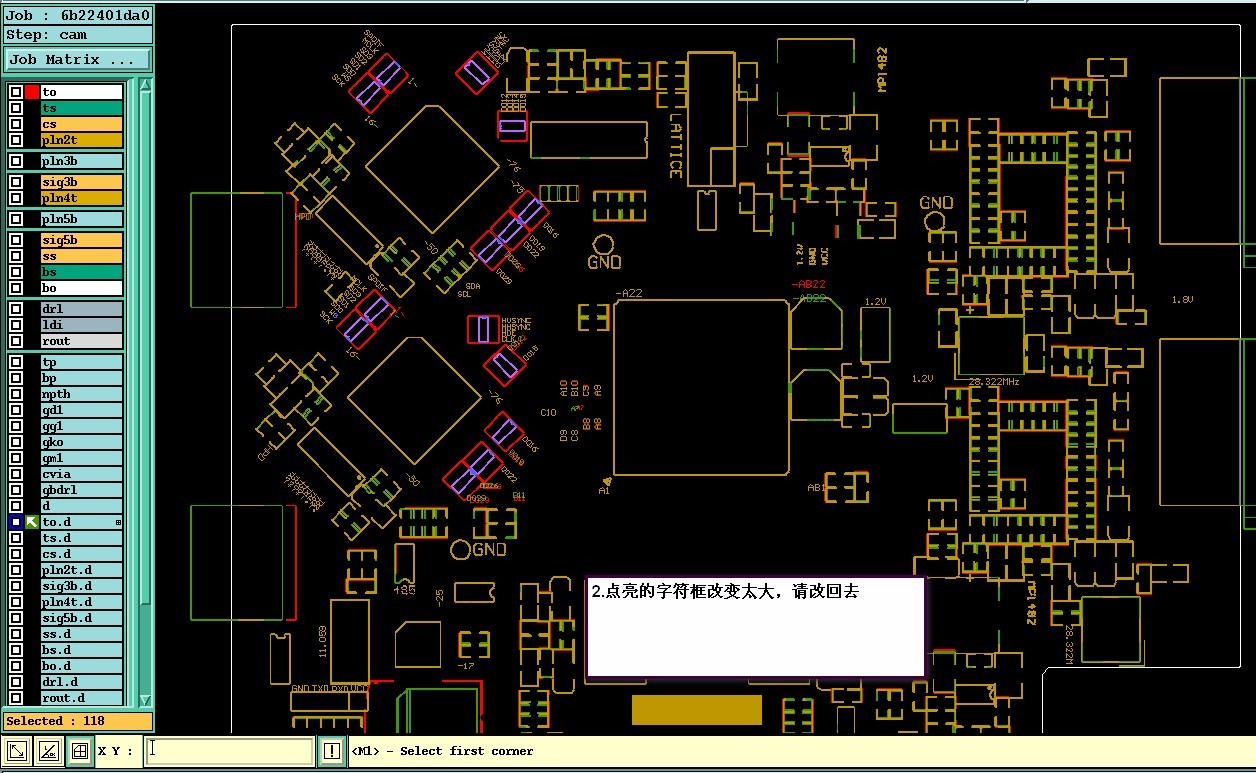Click the exclamation mark button beside the coordinate field
This screenshot has height=773, width=1256.
[x=331, y=751]
